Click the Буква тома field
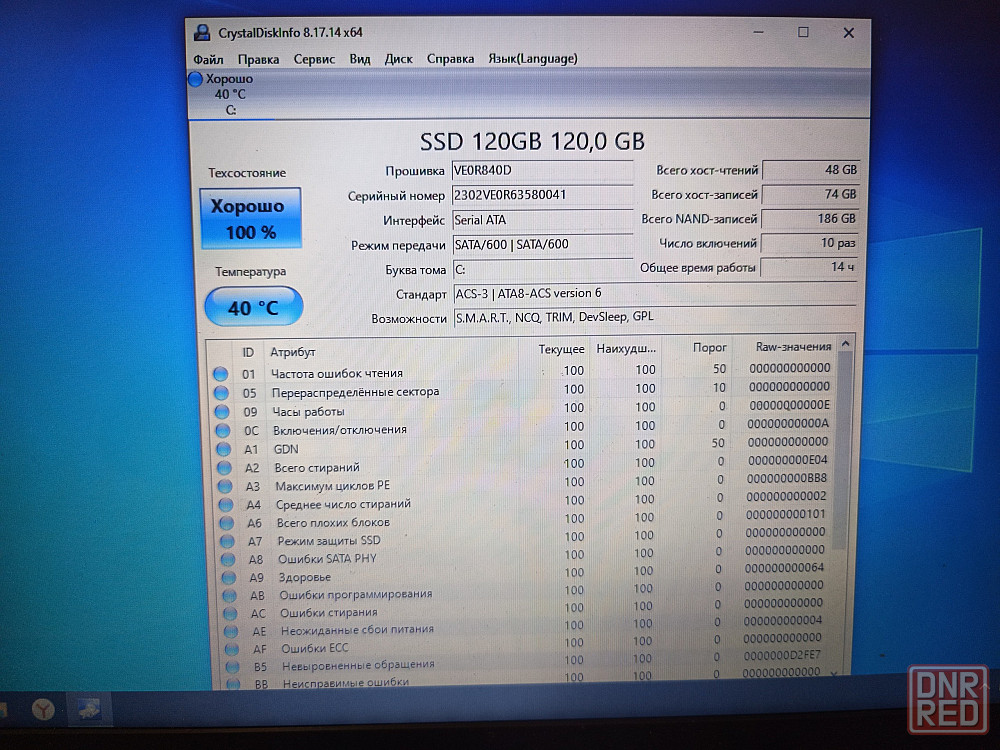Viewport: 1000px width, 750px height. click(x=542, y=269)
